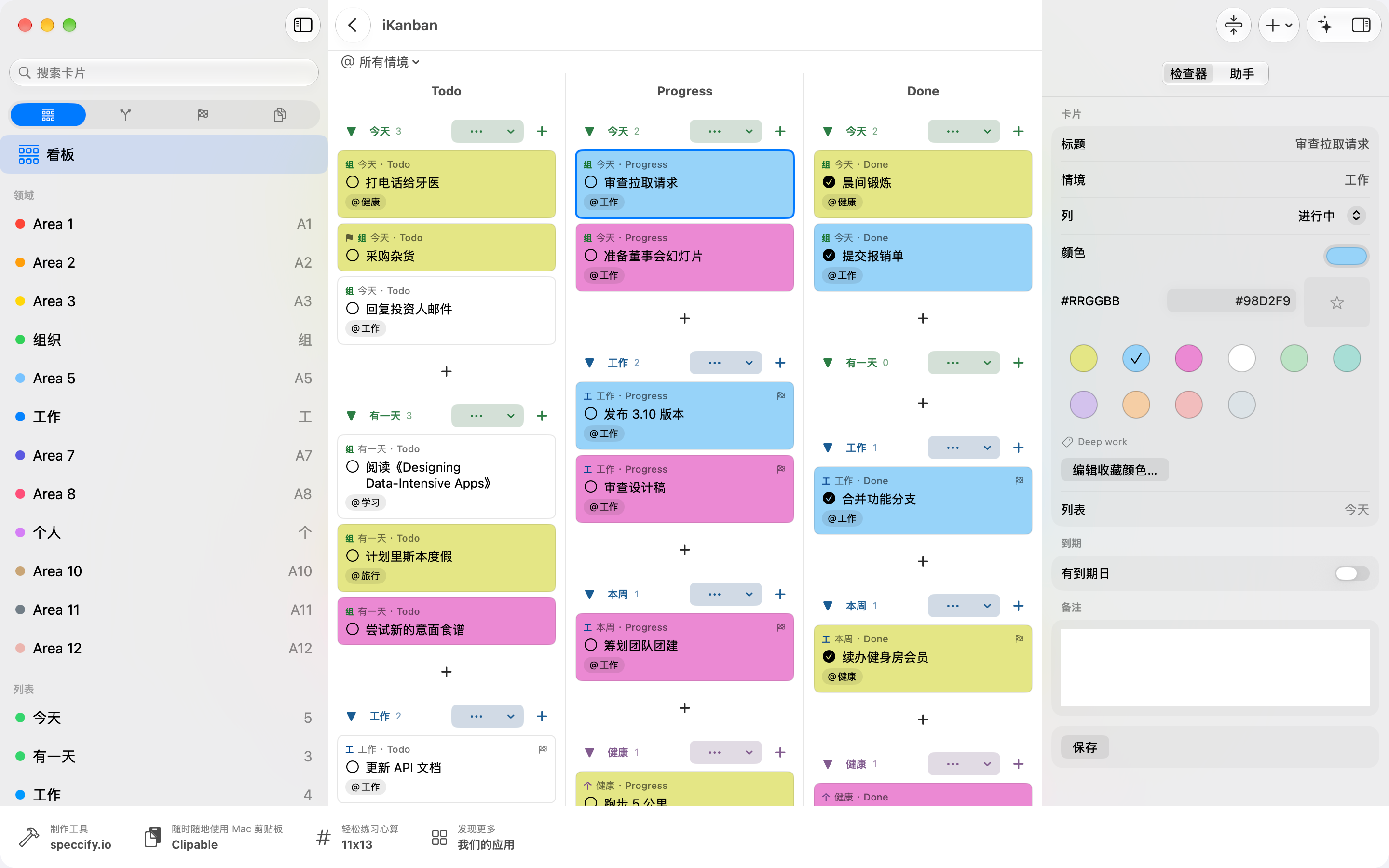Click the collapse rows toolbar icon
1389x868 pixels.
point(1233,25)
